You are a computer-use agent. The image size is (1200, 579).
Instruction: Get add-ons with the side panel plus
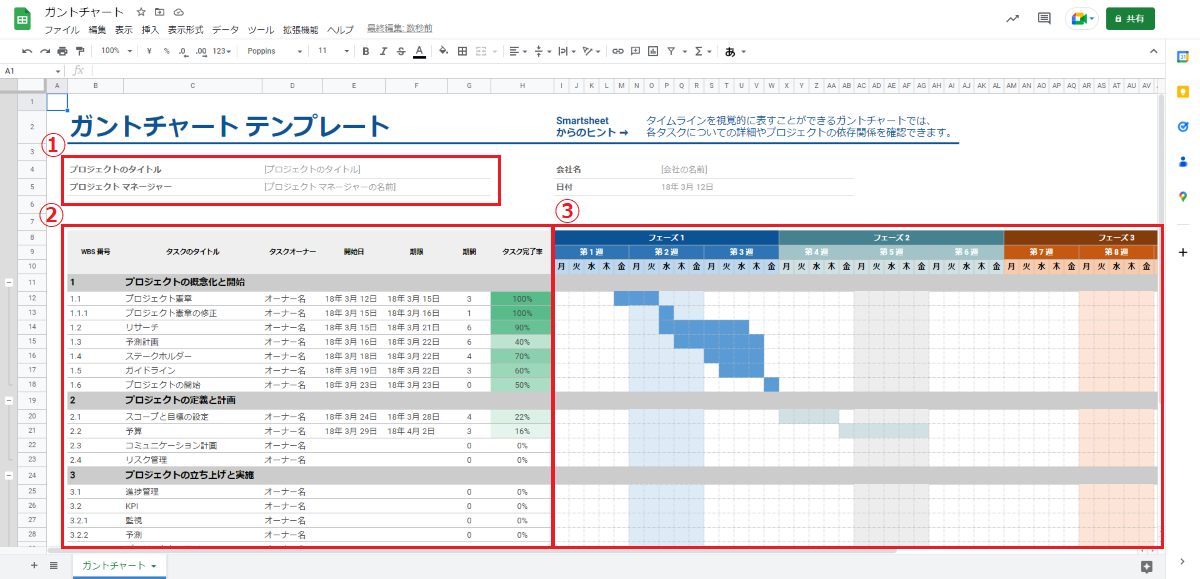coord(1183,252)
